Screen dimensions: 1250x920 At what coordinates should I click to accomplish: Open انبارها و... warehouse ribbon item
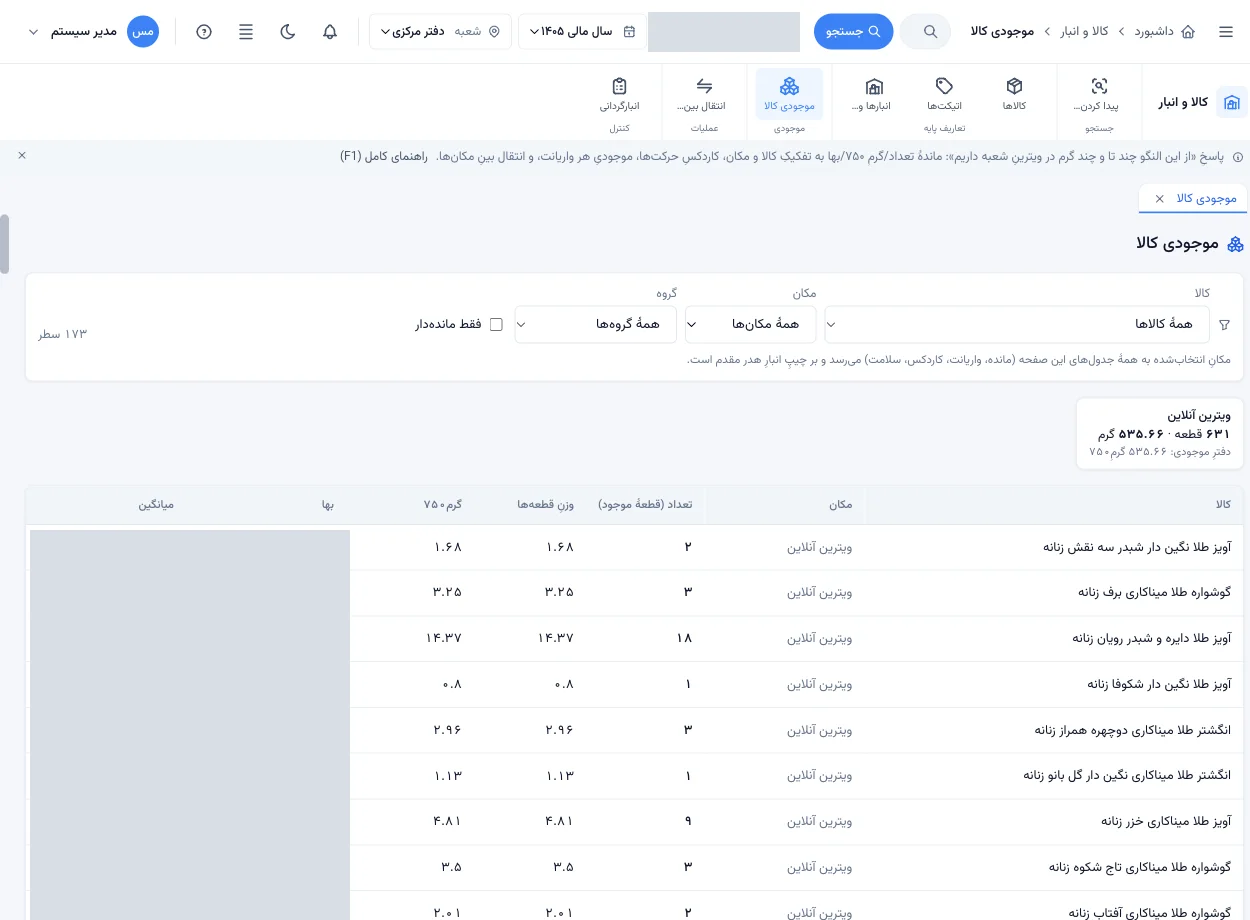(874, 94)
